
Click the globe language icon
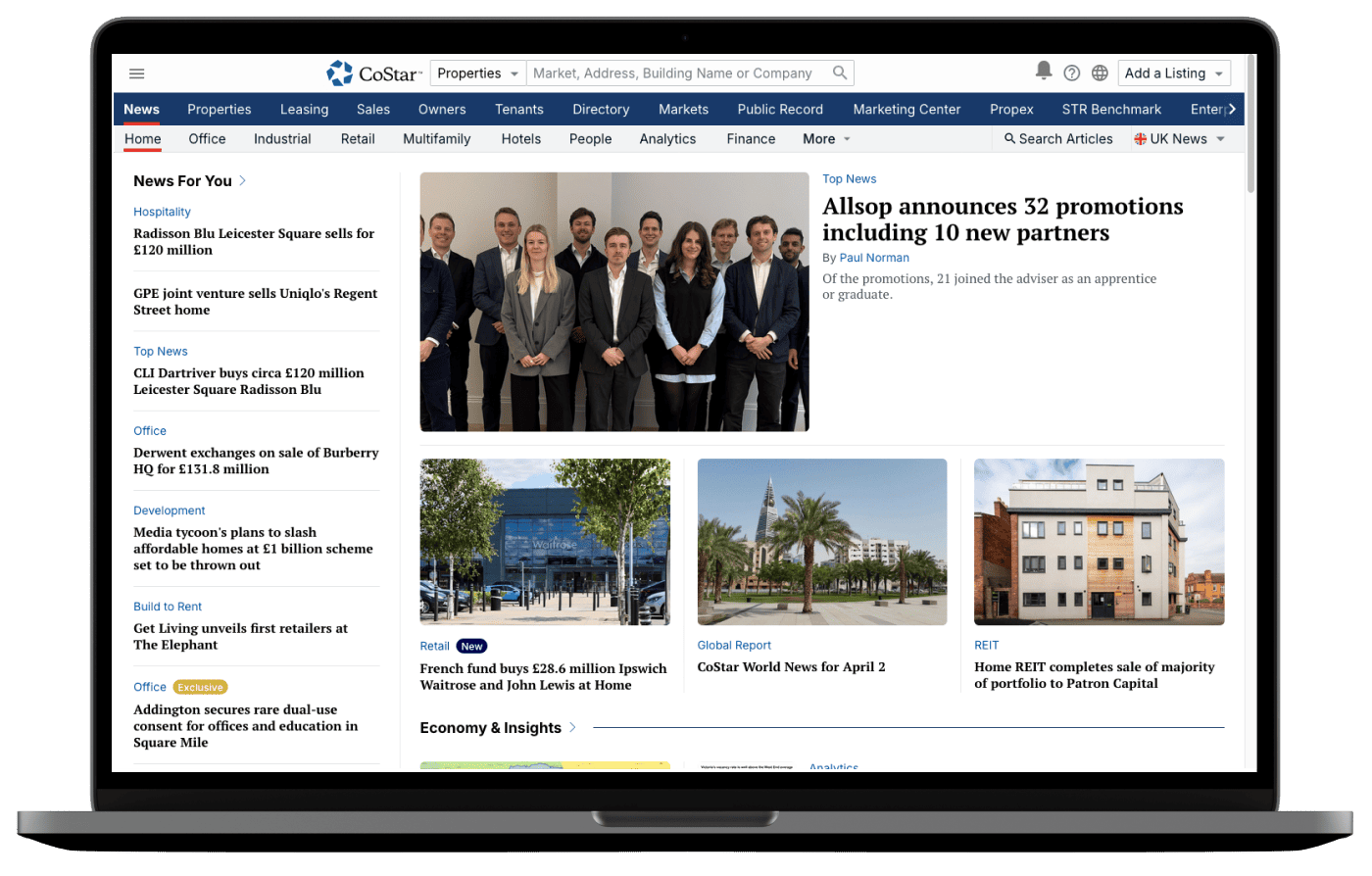click(1100, 73)
